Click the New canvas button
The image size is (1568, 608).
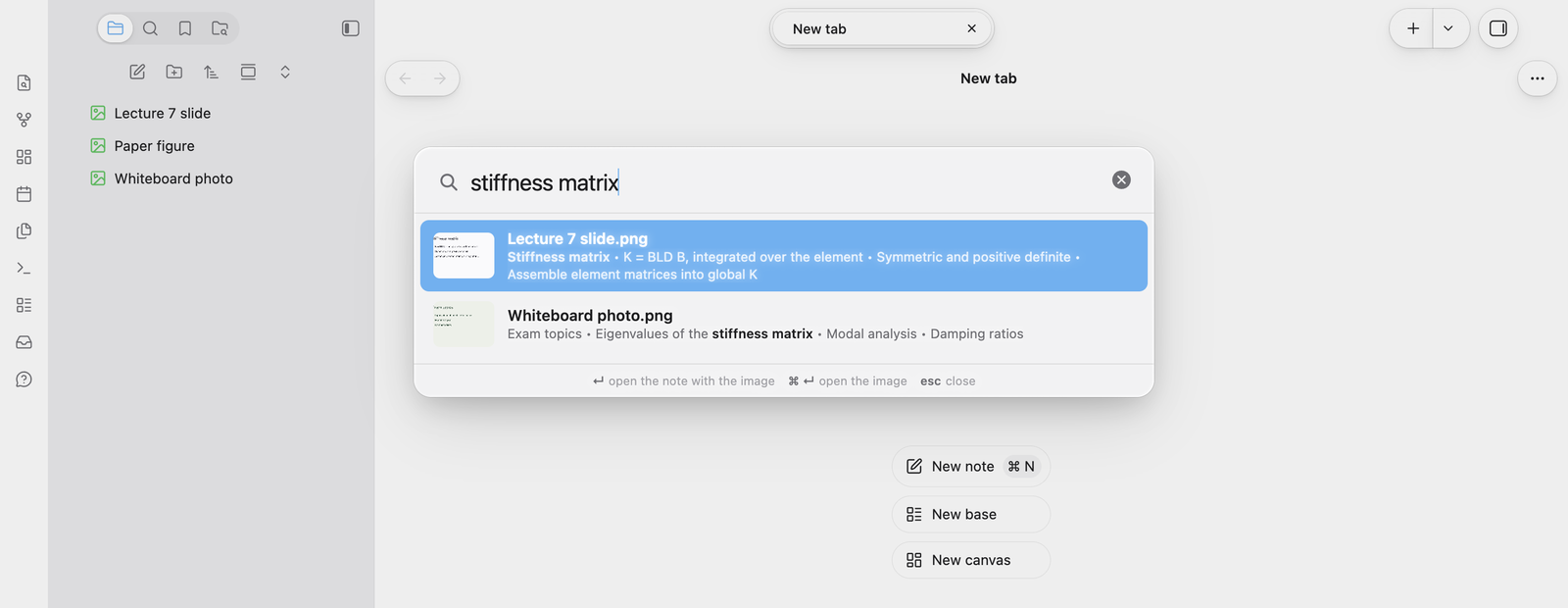pyautogui.click(x=971, y=560)
